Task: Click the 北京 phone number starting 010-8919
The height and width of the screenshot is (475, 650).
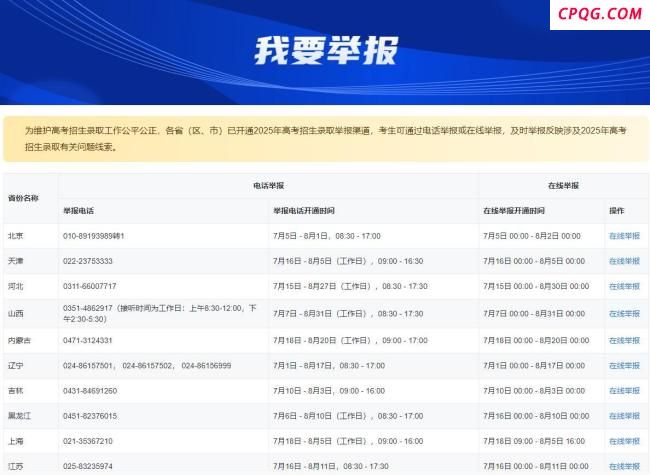Action: (x=94, y=236)
